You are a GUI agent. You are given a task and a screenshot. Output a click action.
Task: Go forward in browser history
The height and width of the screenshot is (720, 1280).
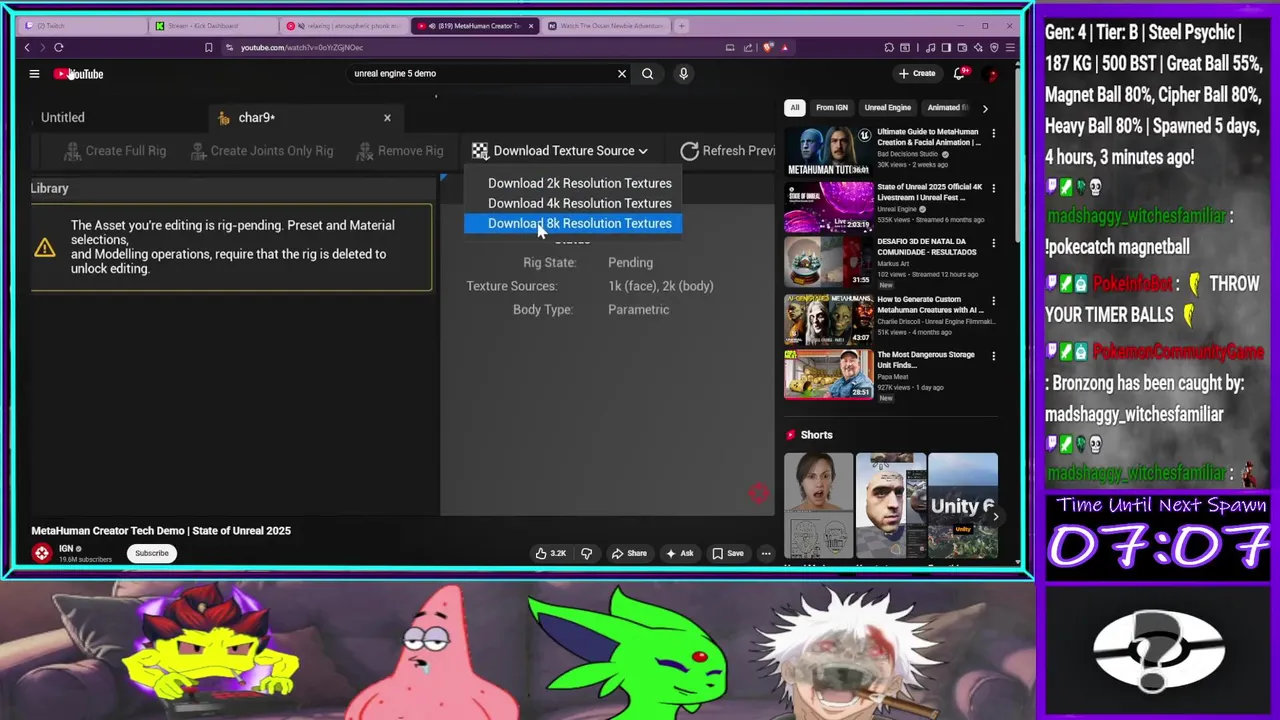tap(42, 47)
